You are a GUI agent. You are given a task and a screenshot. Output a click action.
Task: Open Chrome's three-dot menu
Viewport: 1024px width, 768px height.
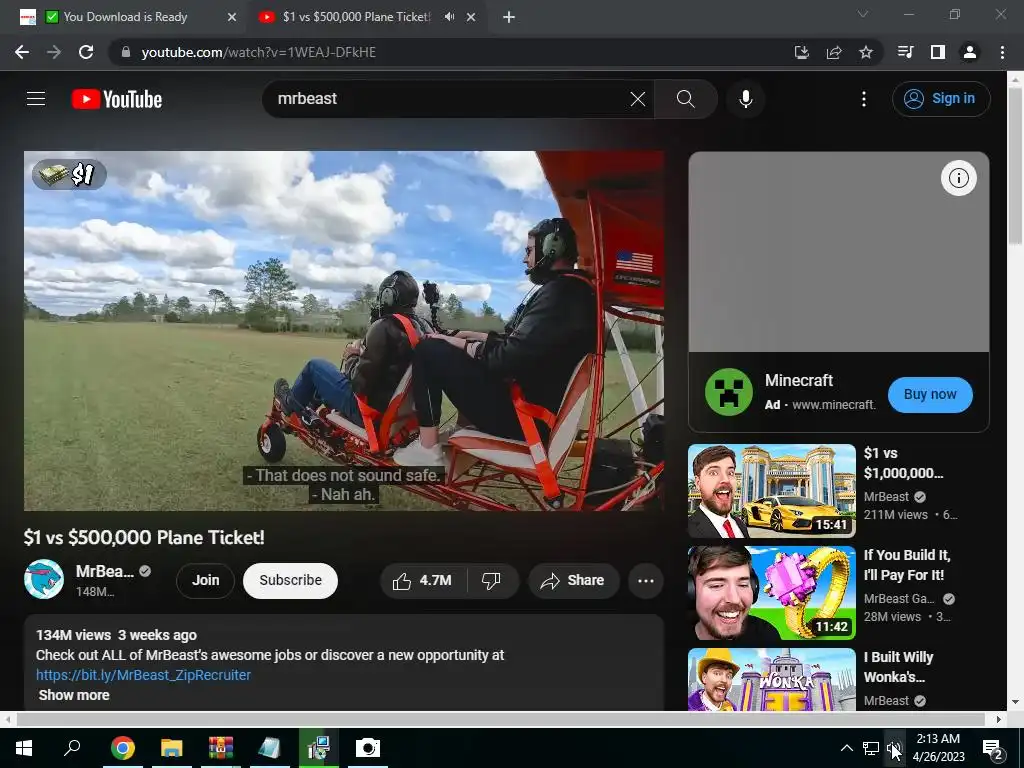1002,52
